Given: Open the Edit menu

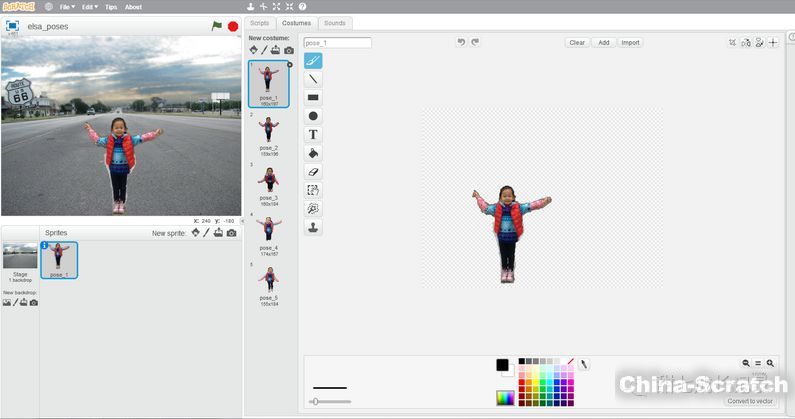Looking at the screenshot, I should click(x=90, y=6).
